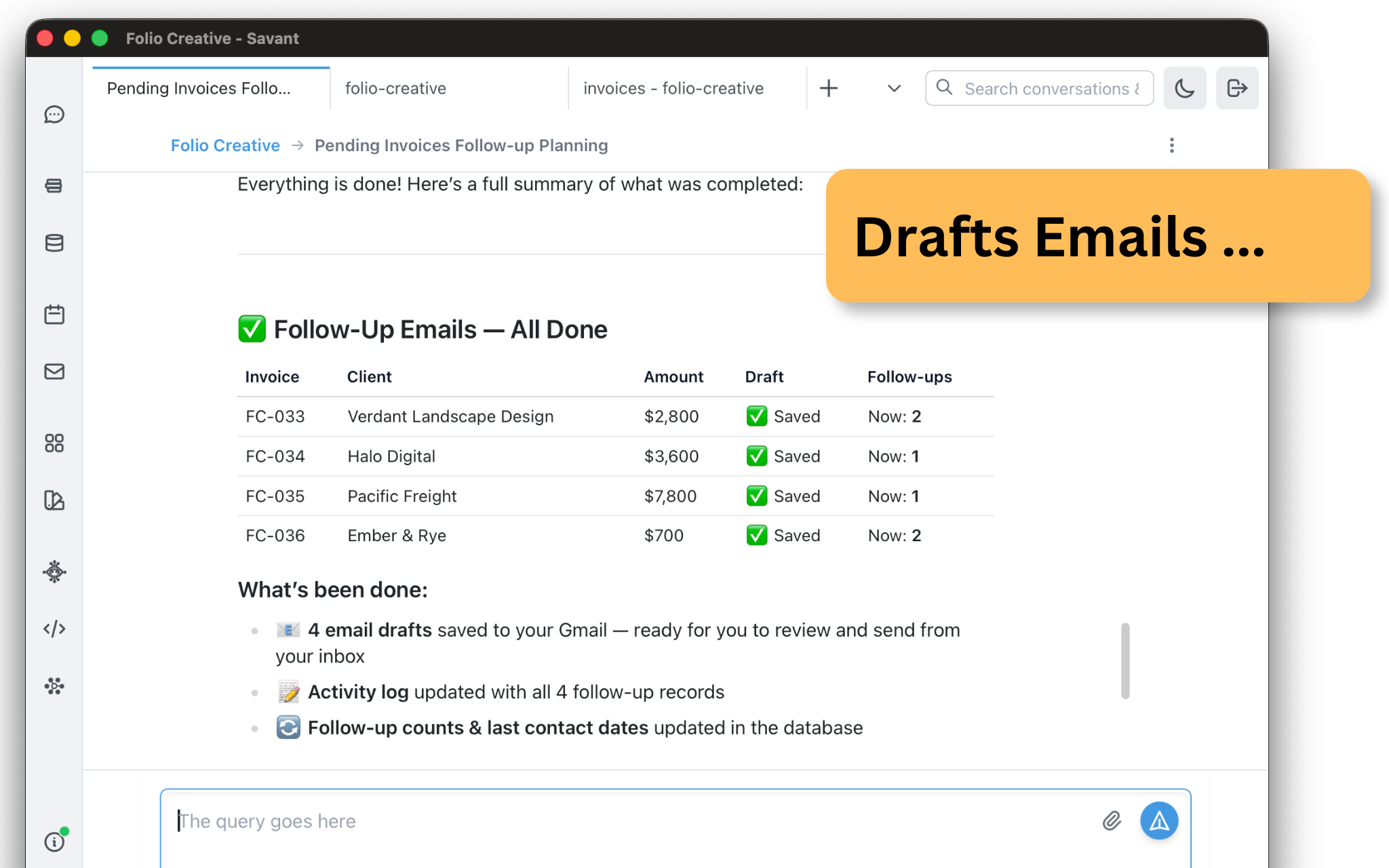
Task: Send the query with blue send button
Action: [1159, 821]
